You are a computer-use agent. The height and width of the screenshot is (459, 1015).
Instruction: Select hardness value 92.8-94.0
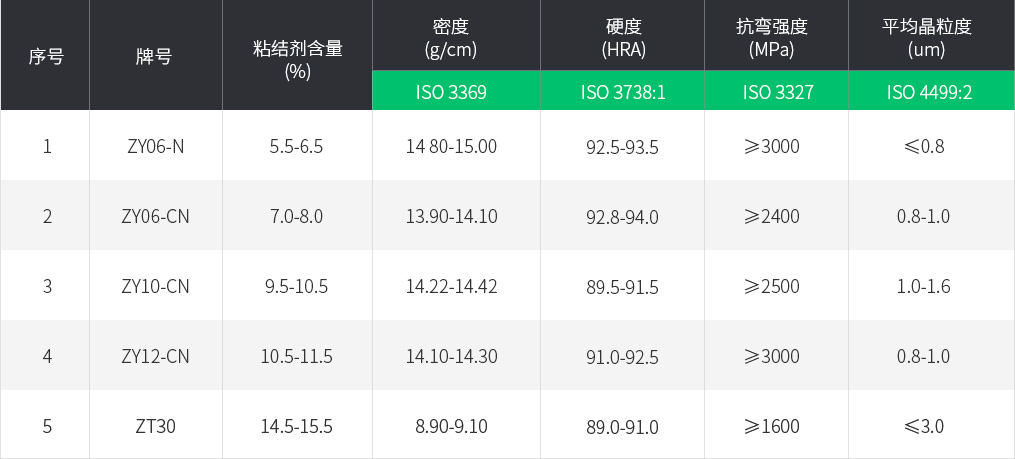(x=622, y=217)
